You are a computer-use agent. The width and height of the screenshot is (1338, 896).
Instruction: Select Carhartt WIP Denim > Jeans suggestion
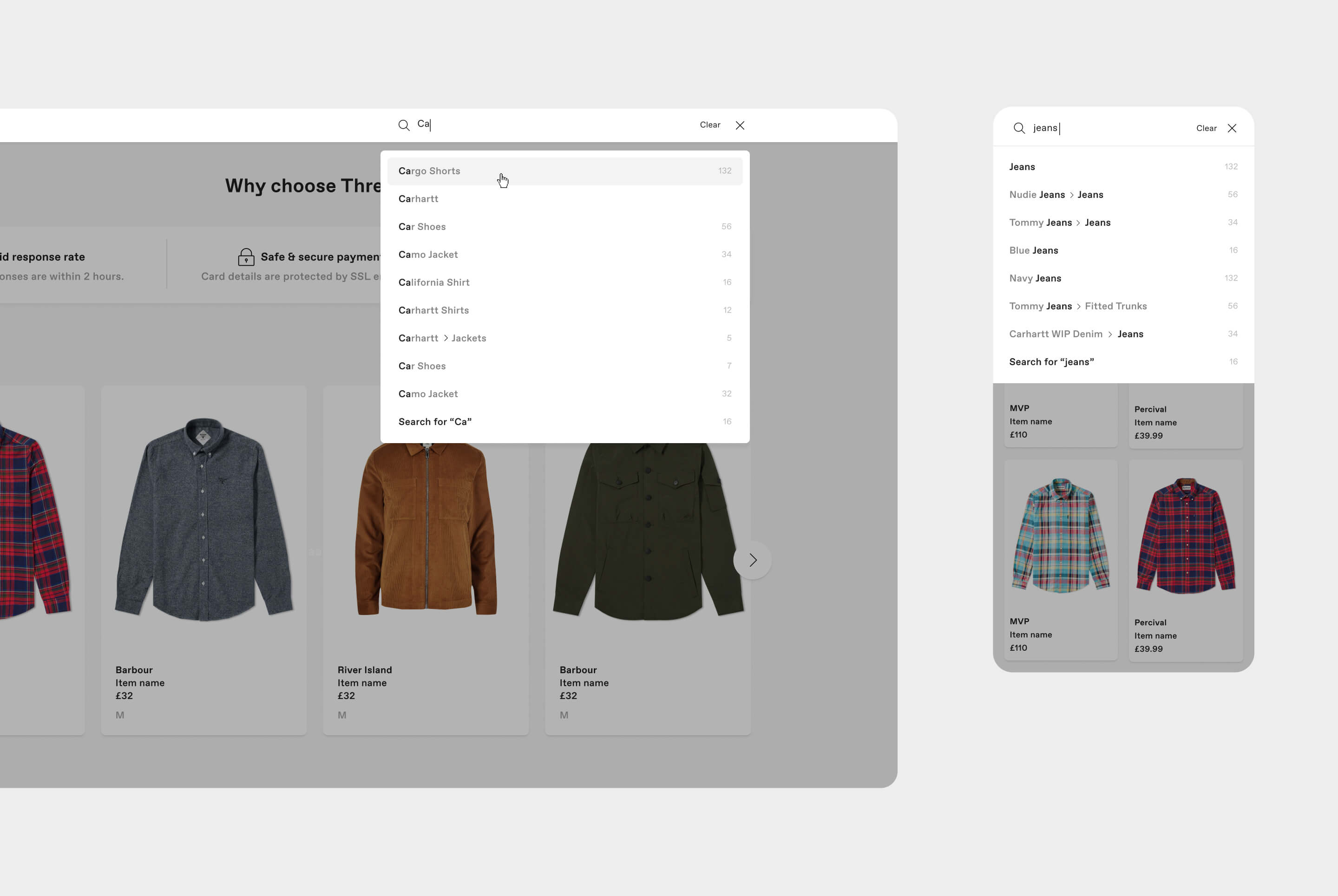(x=1076, y=334)
